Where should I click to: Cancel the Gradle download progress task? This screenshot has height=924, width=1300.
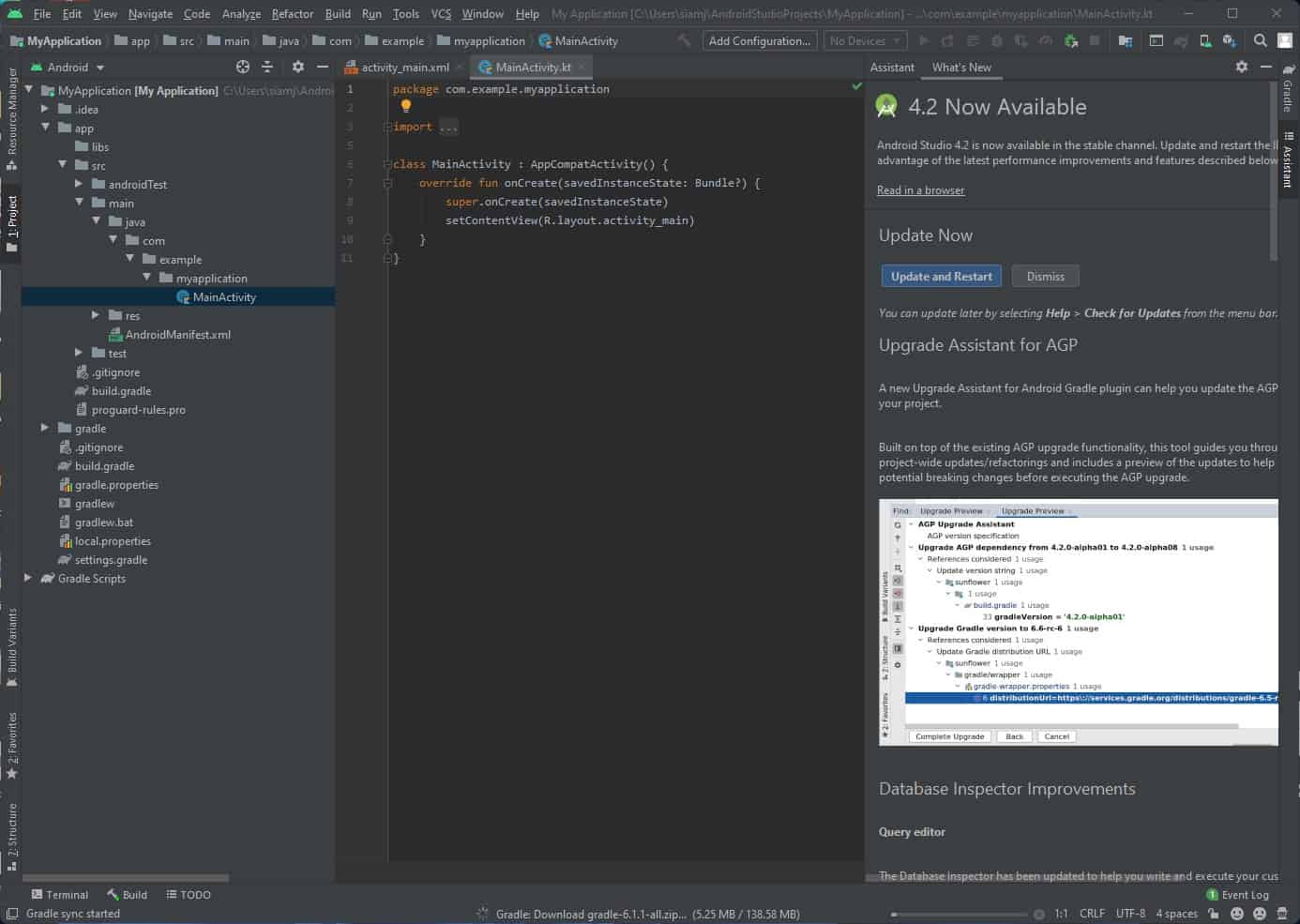[1039, 914]
